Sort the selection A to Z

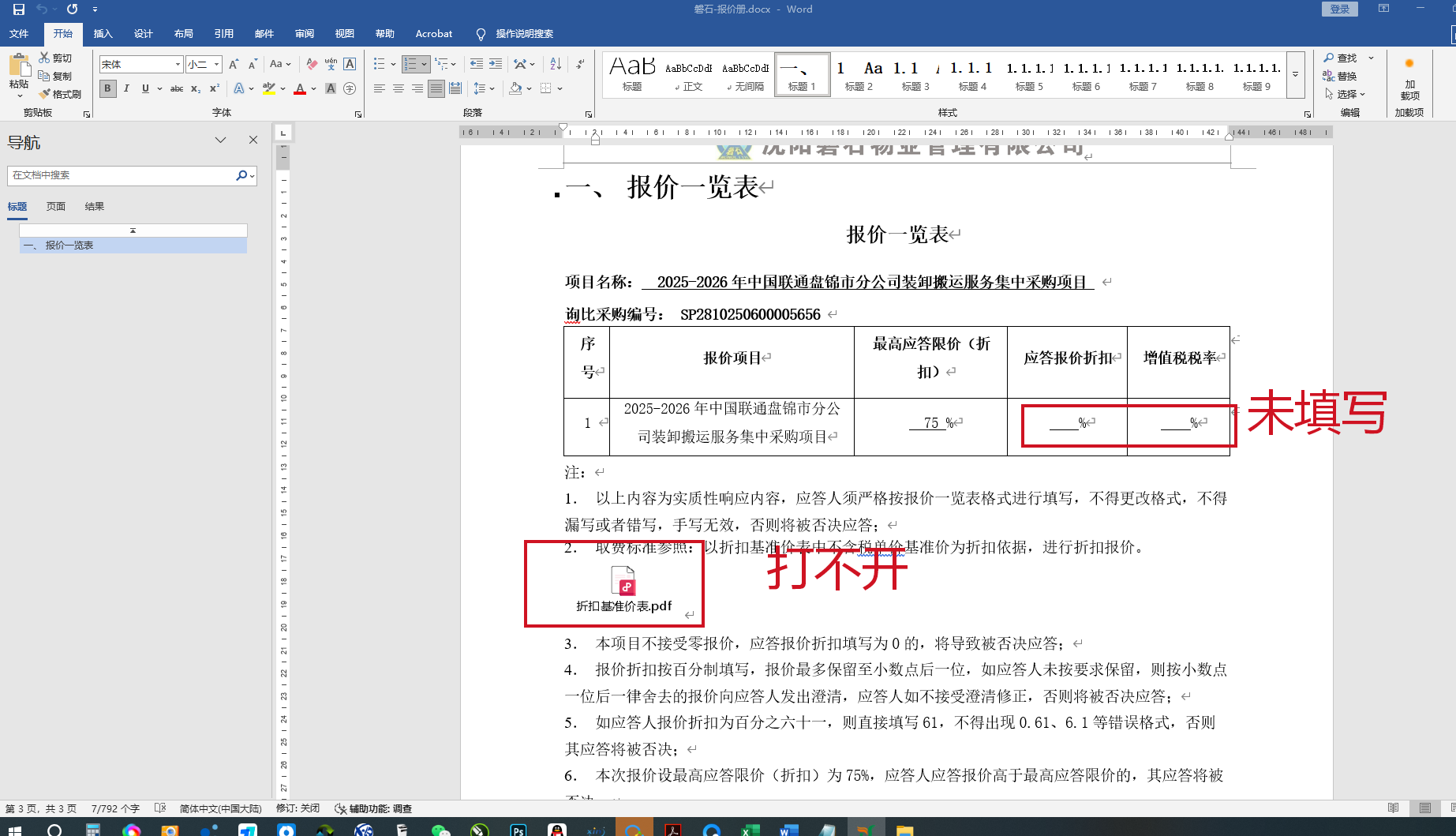[x=556, y=64]
